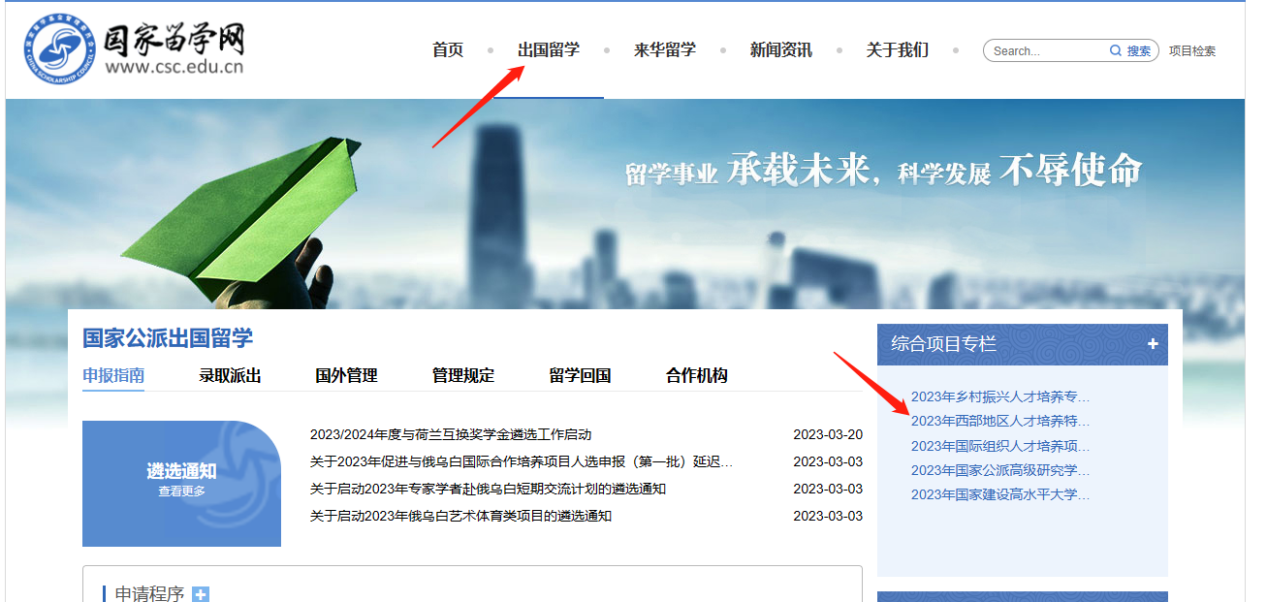The width and height of the screenshot is (1267, 602).
Task: Switch to the 合作机构 tab
Action: [x=696, y=376]
